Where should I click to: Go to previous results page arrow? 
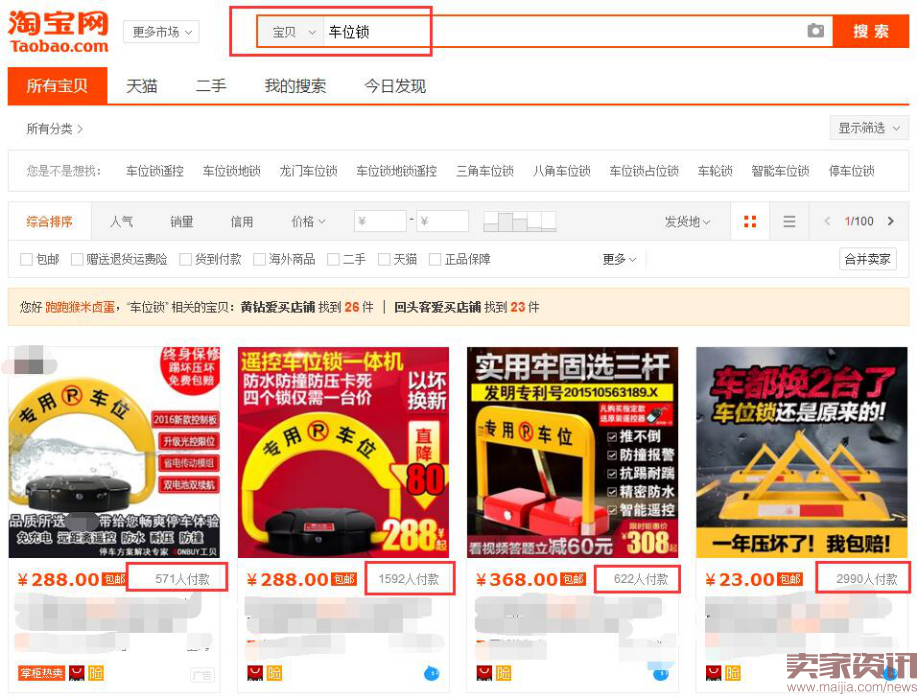[x=826, y=221]
